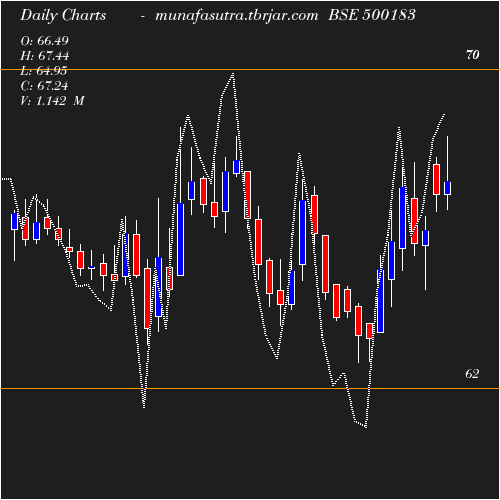
Task: Click the munafasutra.tbrjar.com site text
Action: pyautogui.click(x=237, y=15)
